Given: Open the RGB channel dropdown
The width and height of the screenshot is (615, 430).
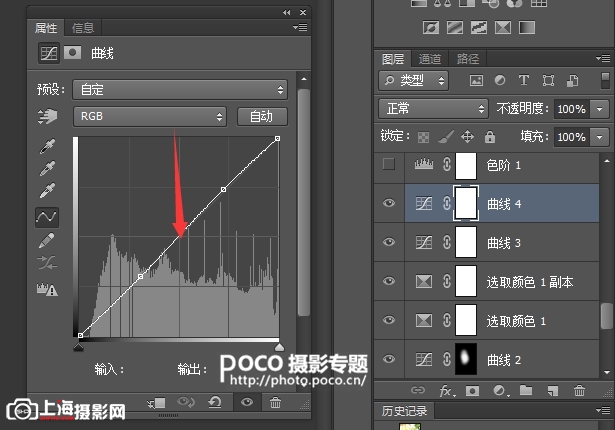Looking at the screenshot, I should (150, 117).
